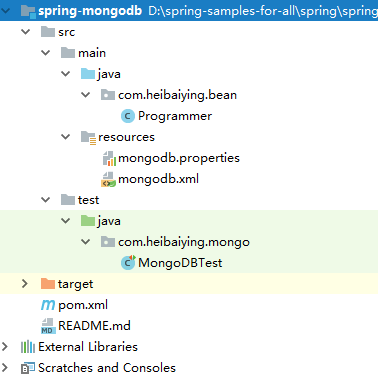
Task: Click the mongodb.properties file icon
Action: pos(109,158)
